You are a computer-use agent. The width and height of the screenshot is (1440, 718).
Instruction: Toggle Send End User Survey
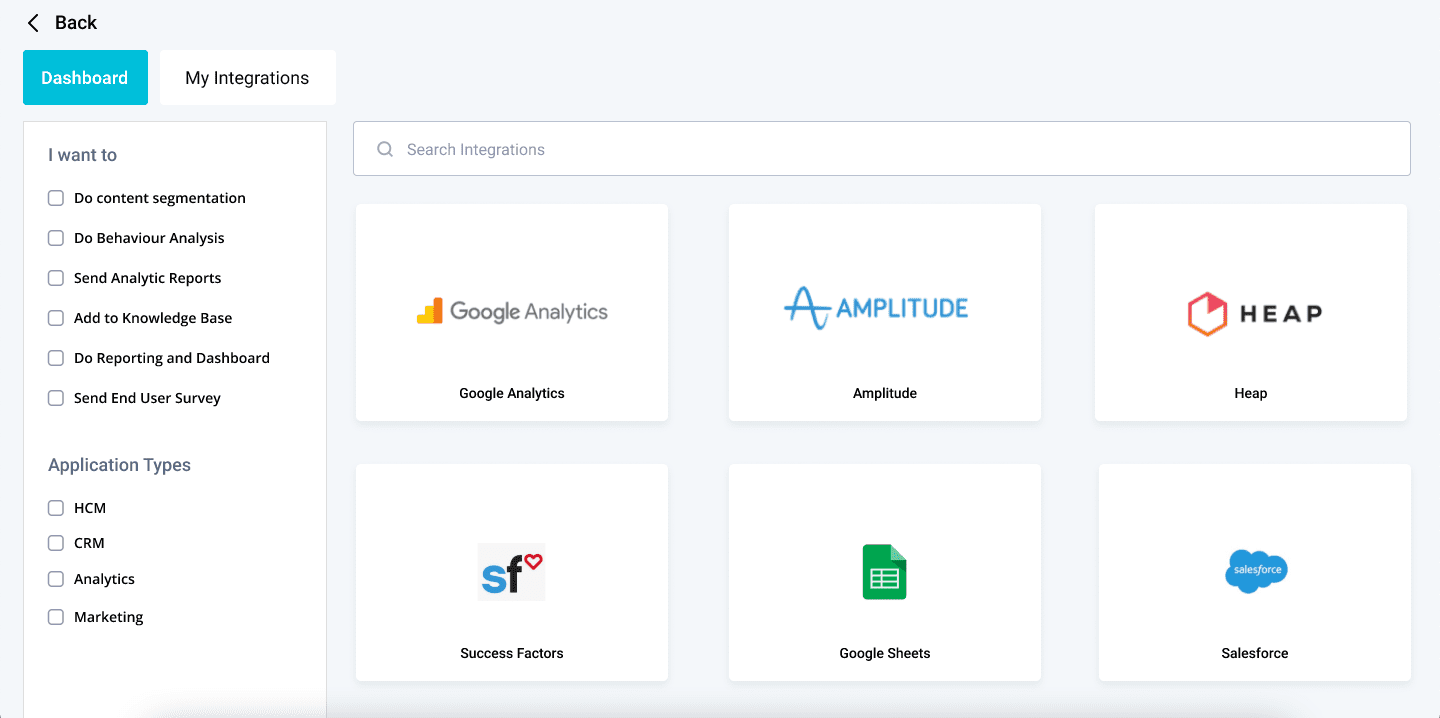point(56,398)
